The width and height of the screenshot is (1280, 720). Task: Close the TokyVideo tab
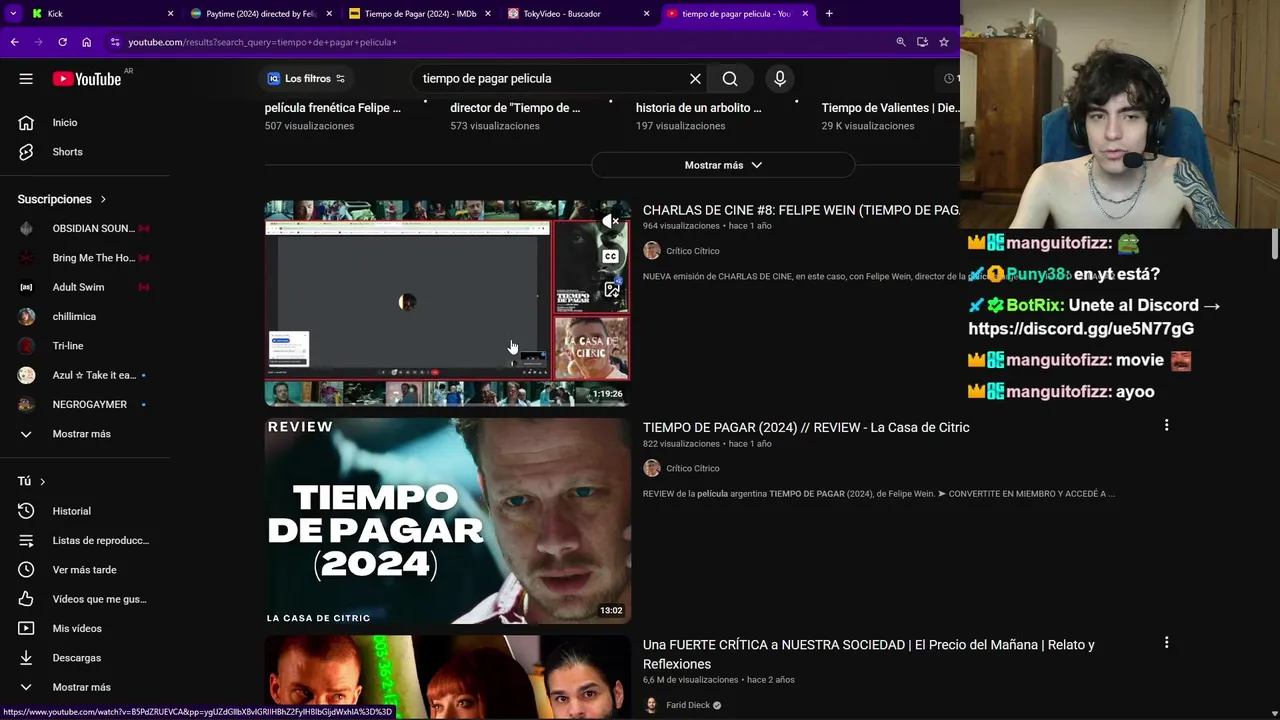pyautogui.click(x=646, y=14)
